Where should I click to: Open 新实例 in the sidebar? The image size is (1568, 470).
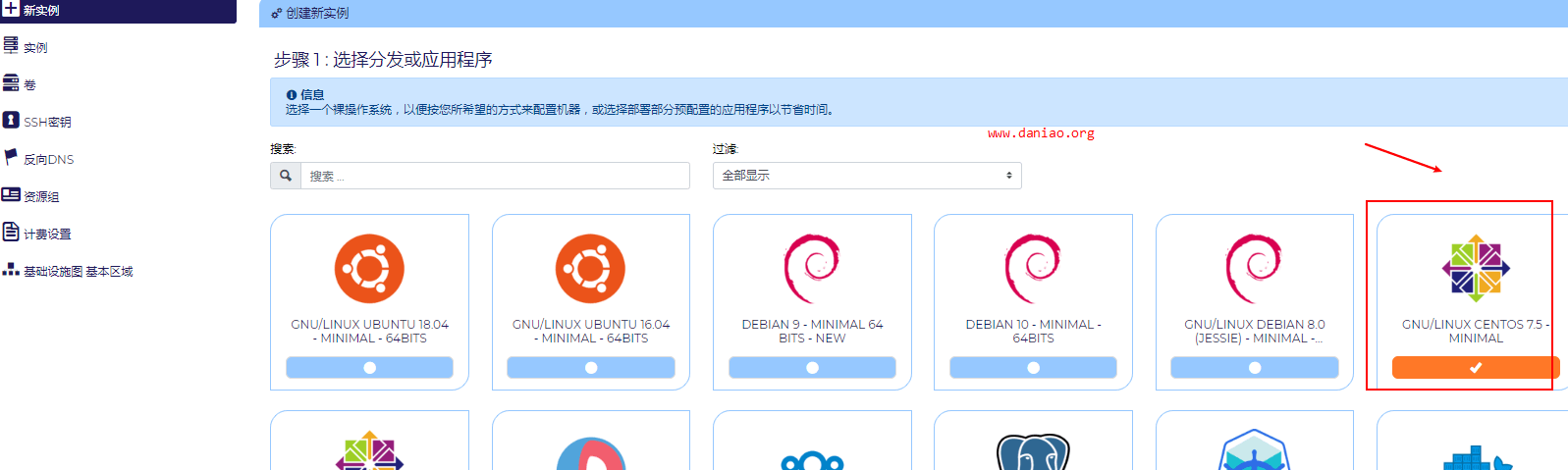[x=118, y=10]
